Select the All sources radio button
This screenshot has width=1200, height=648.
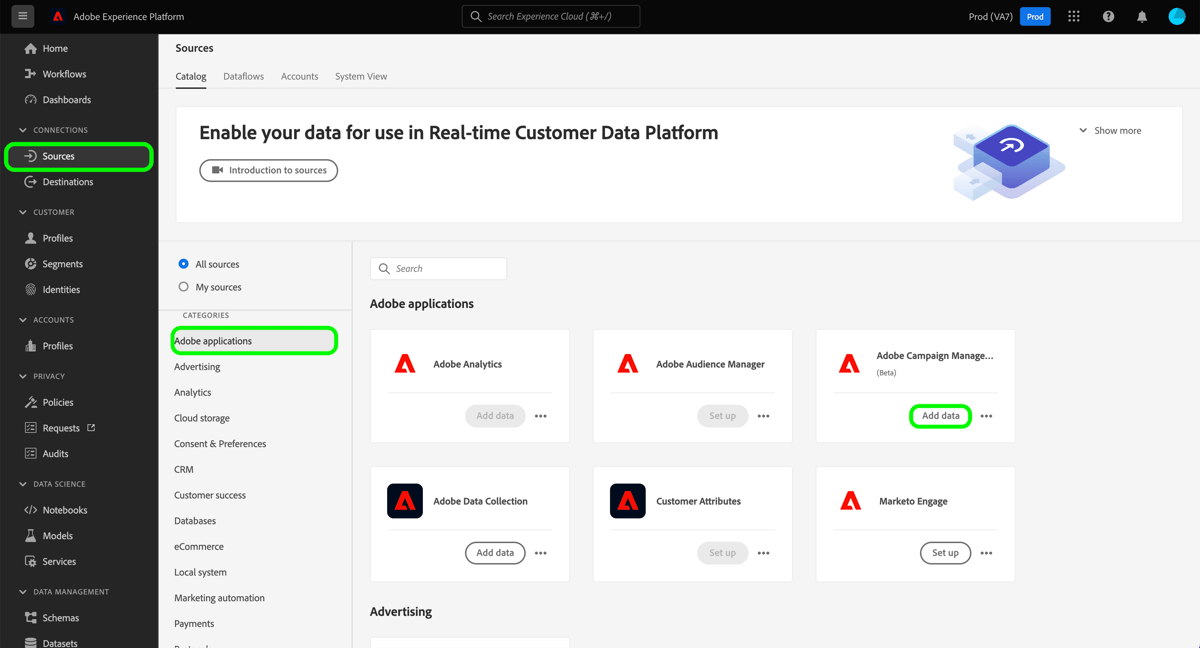[x=183, y=263]
